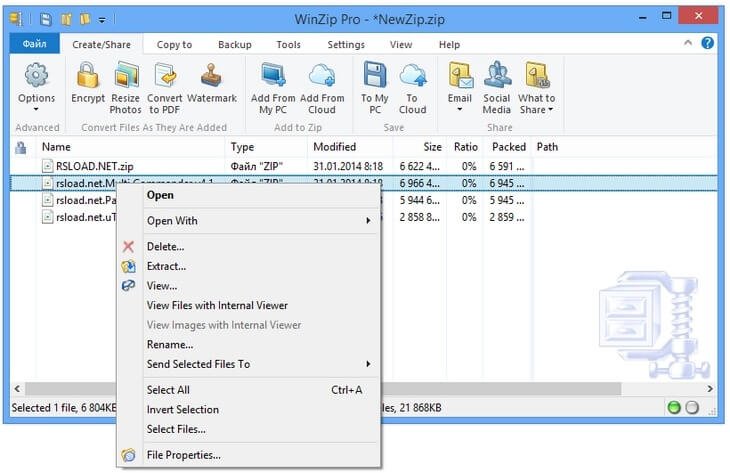The width and height of the screenshot is (730, 473).
Task: Click the red X Delete icon in the menu
Action: point(128,247)
